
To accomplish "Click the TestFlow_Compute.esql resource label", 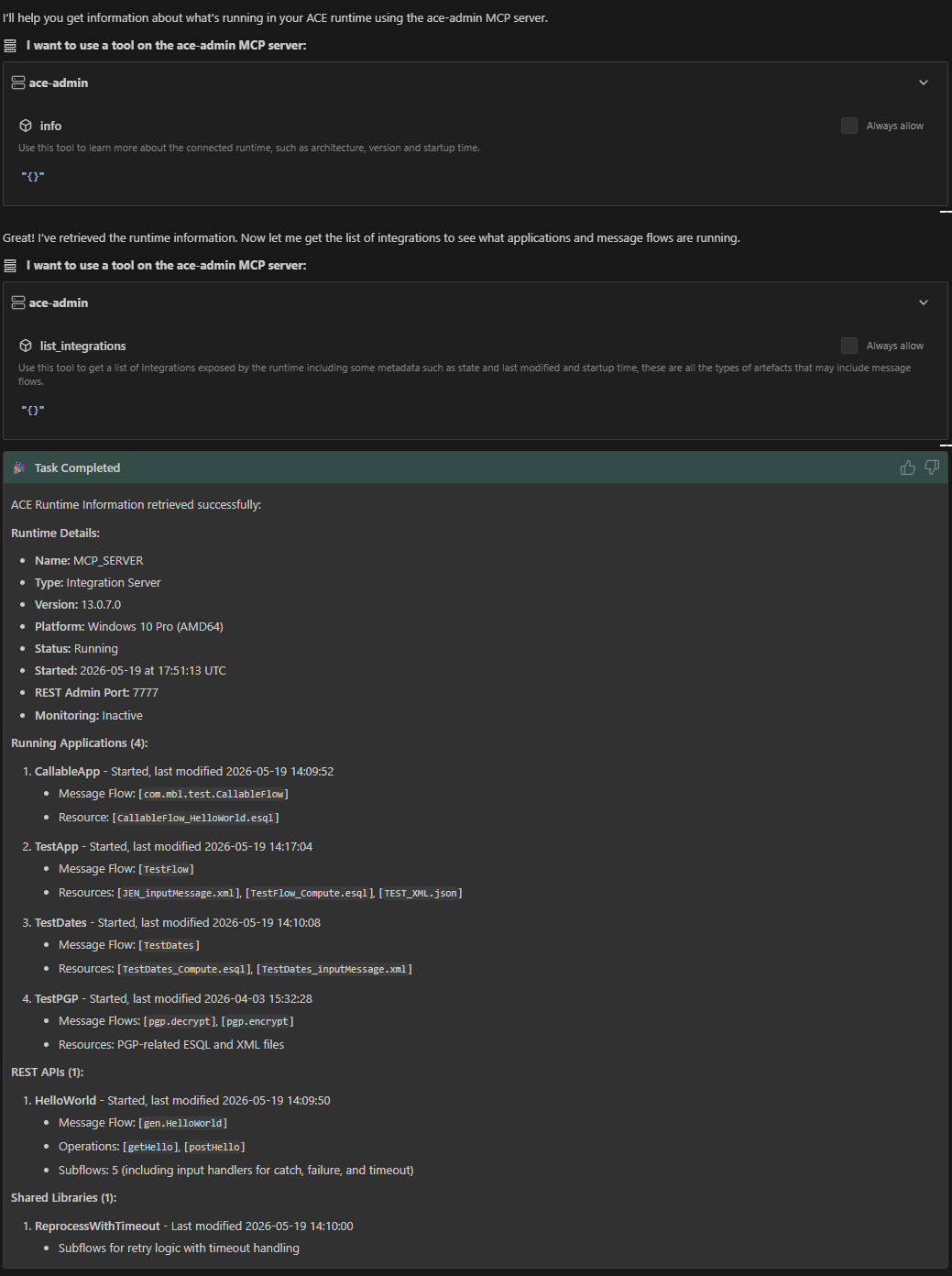I will 310,893.
